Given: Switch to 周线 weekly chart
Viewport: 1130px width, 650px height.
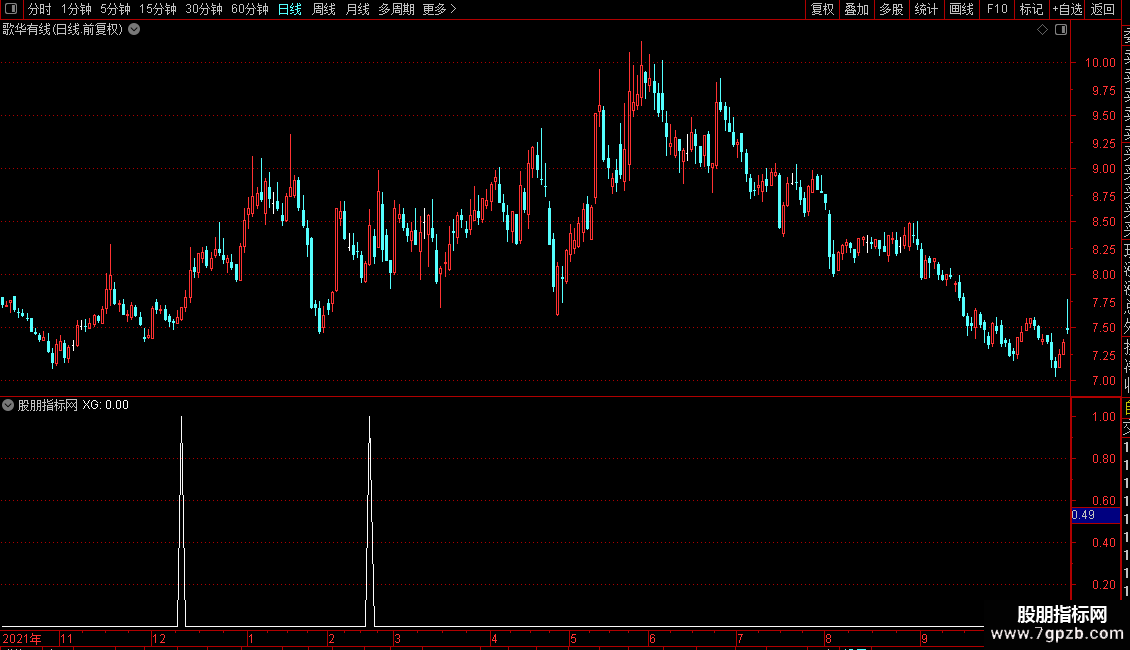Looking at the screenshot, I should (x=324, y=9).
